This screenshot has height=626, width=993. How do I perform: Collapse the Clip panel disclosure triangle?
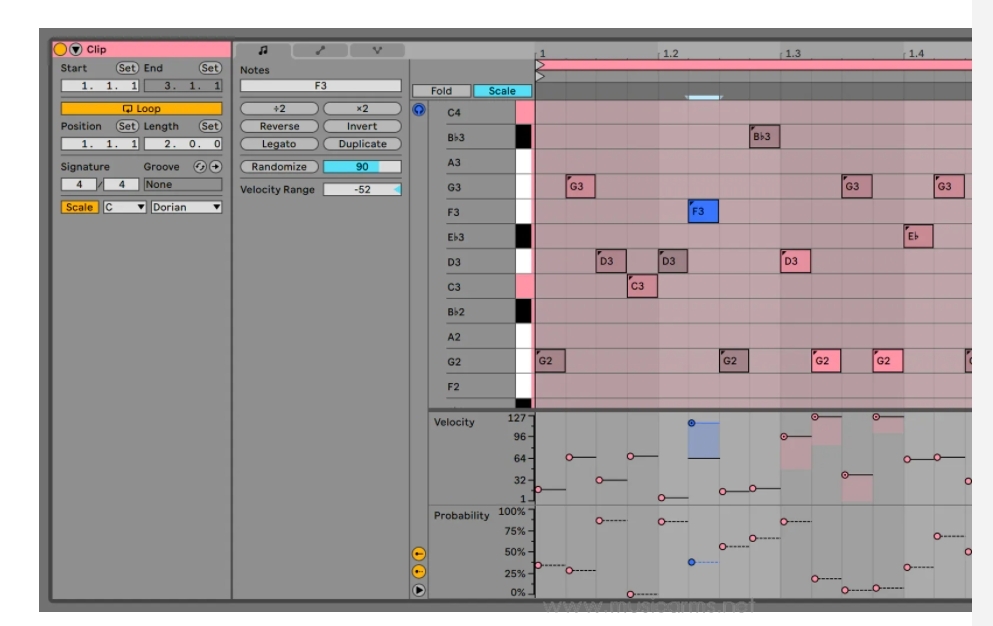[x=76, y=49]
